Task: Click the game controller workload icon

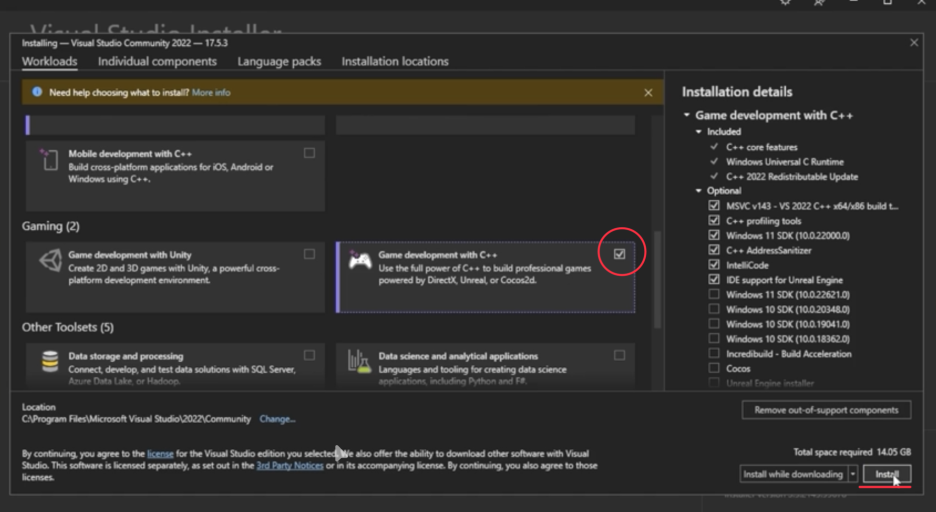Action: [x=360, y=261]
